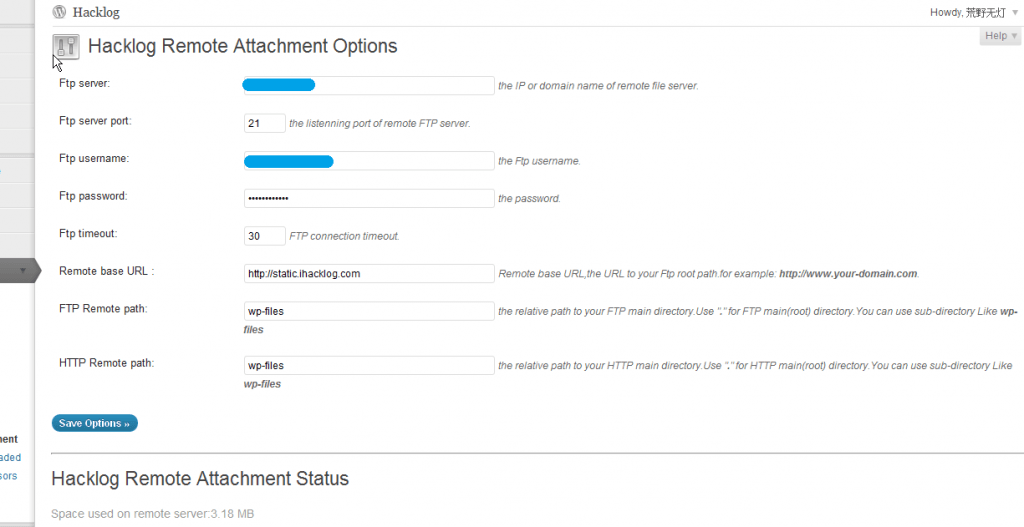Viewport: 1024px width, 527px height.
Task: Focus the Ftp server port field
Action: (x=264, y=123)
